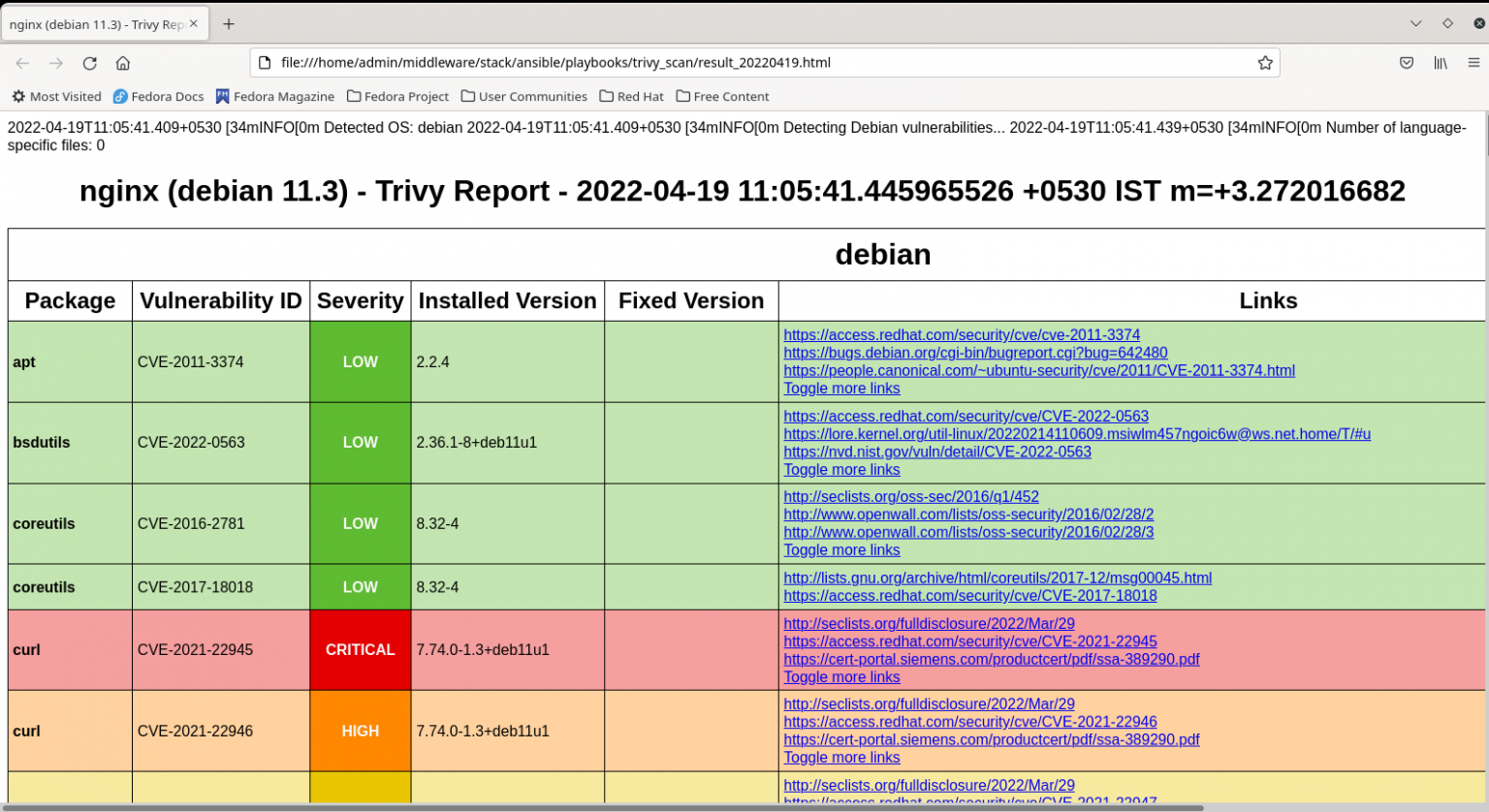The image size is (1489, 812).
Task: Click the Back navigation arrow
Action: click(22, 62)
